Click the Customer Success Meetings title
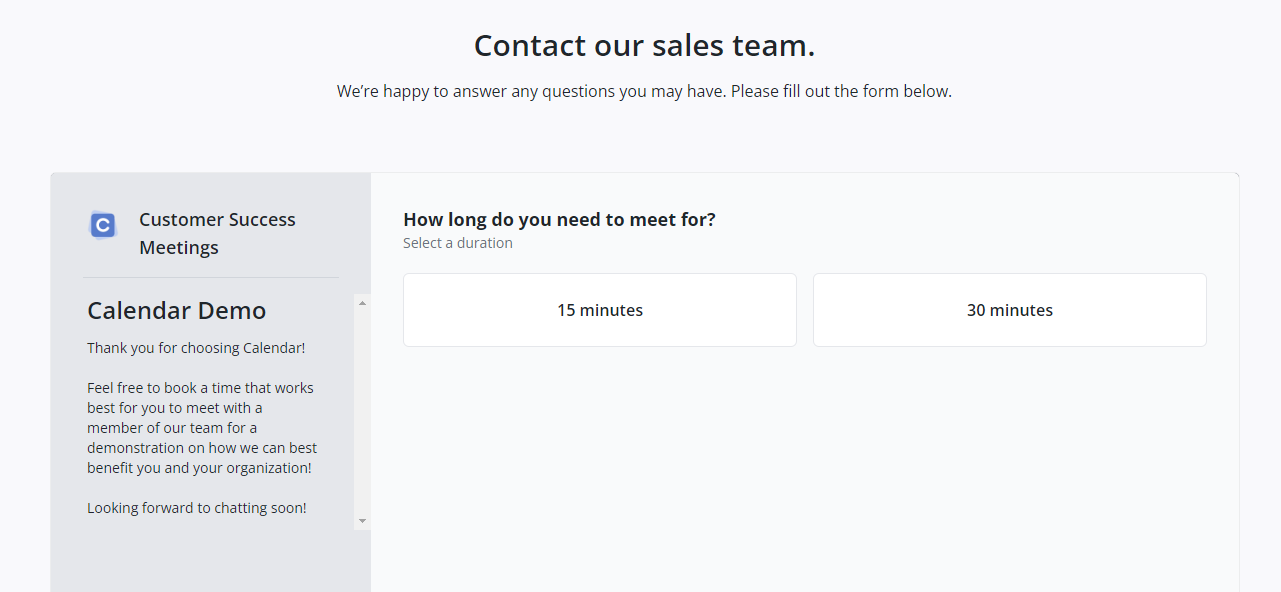The height and width of the screenshot is (592, 1281). point(217,233)
